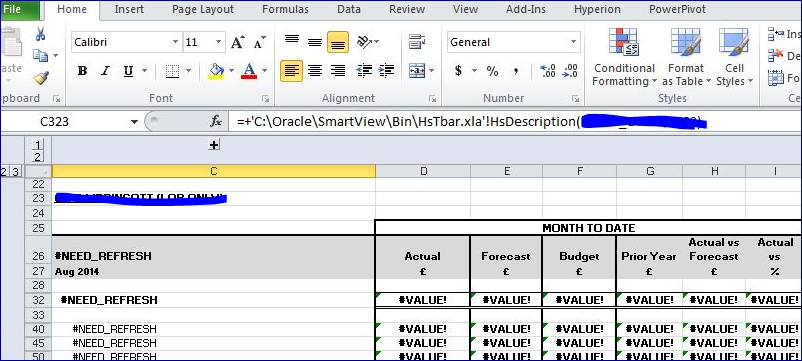Screen dimensions: 802x361
Task: Open Font dialog launcher
Action: [x=265, y=98]
